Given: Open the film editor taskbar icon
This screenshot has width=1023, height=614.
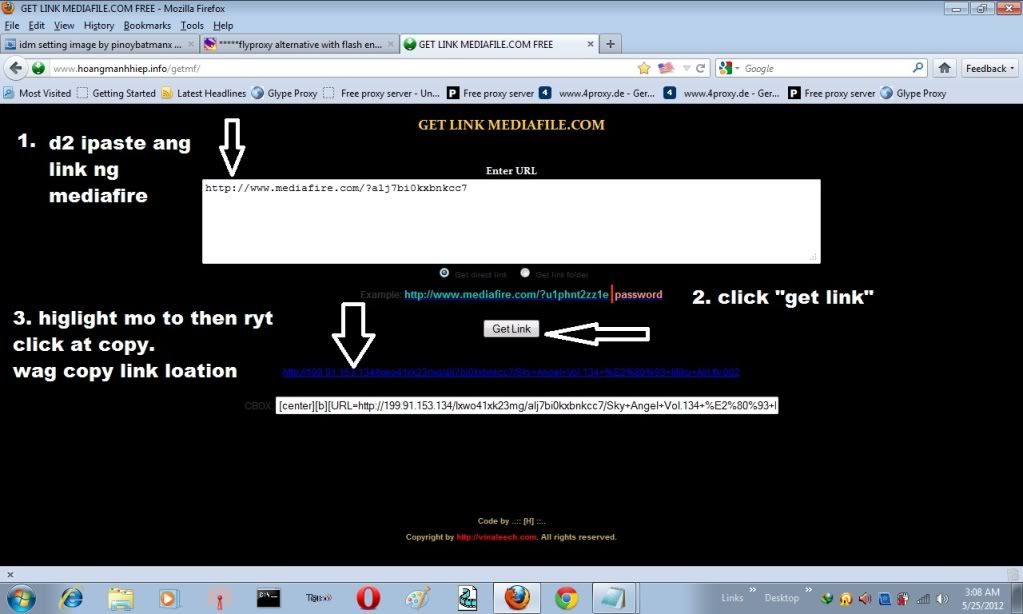Looking at the screenshot, I should (x=467, y=598).
